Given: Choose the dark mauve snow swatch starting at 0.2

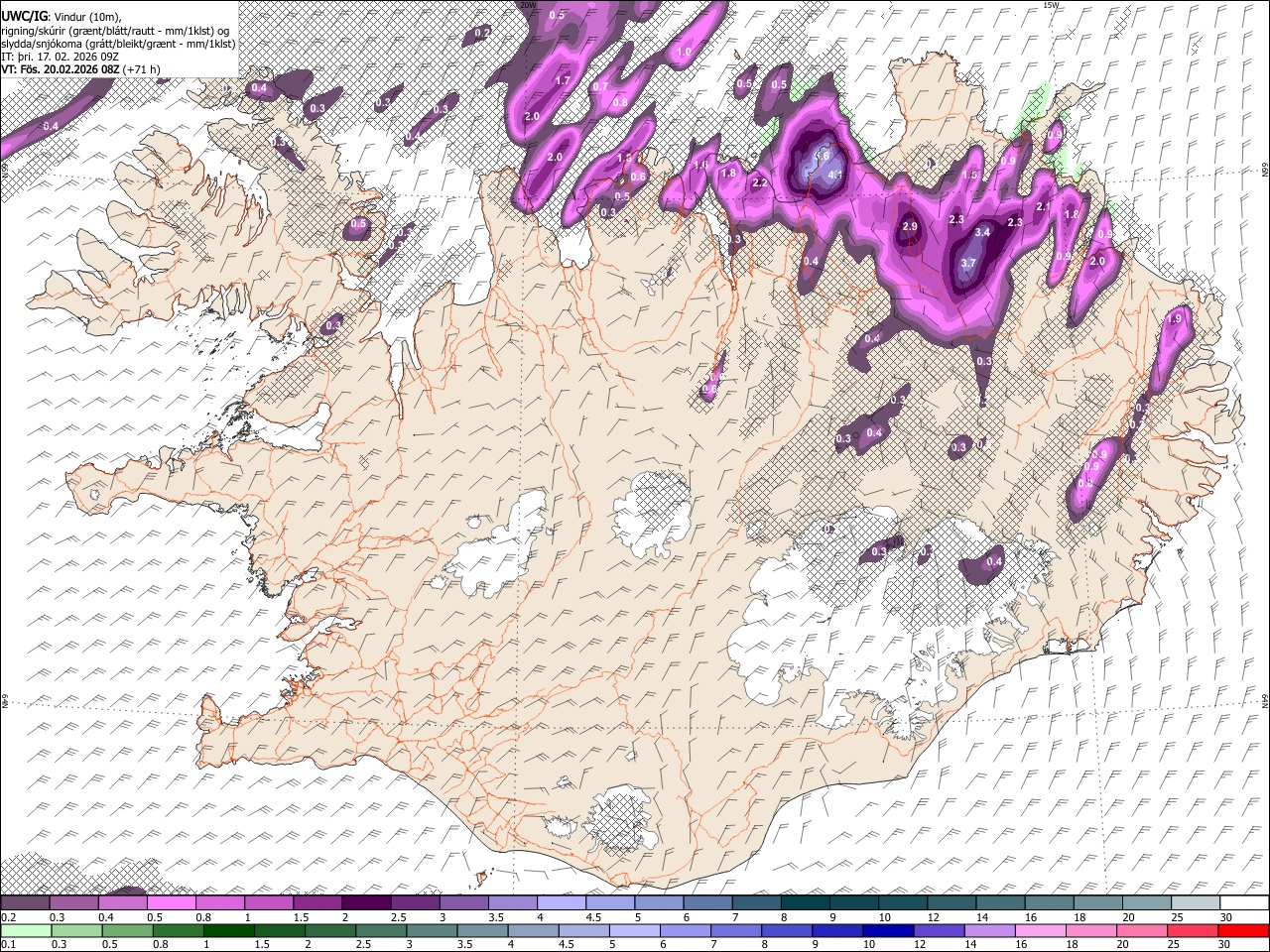Looking at the screenshot, I should [26, 903].
